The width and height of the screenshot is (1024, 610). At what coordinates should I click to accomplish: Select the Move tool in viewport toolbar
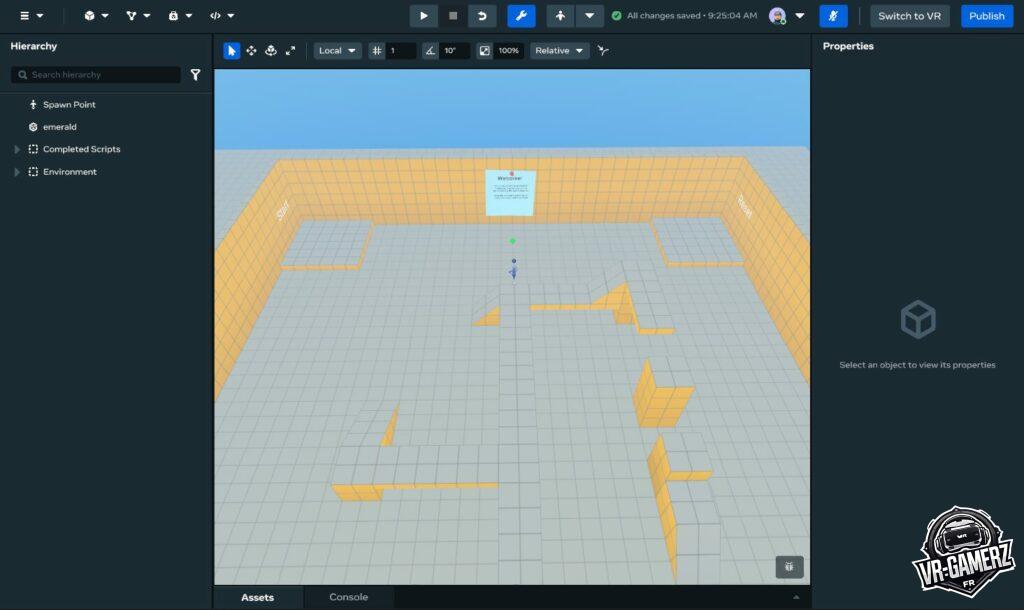click(x=251, y=51)
